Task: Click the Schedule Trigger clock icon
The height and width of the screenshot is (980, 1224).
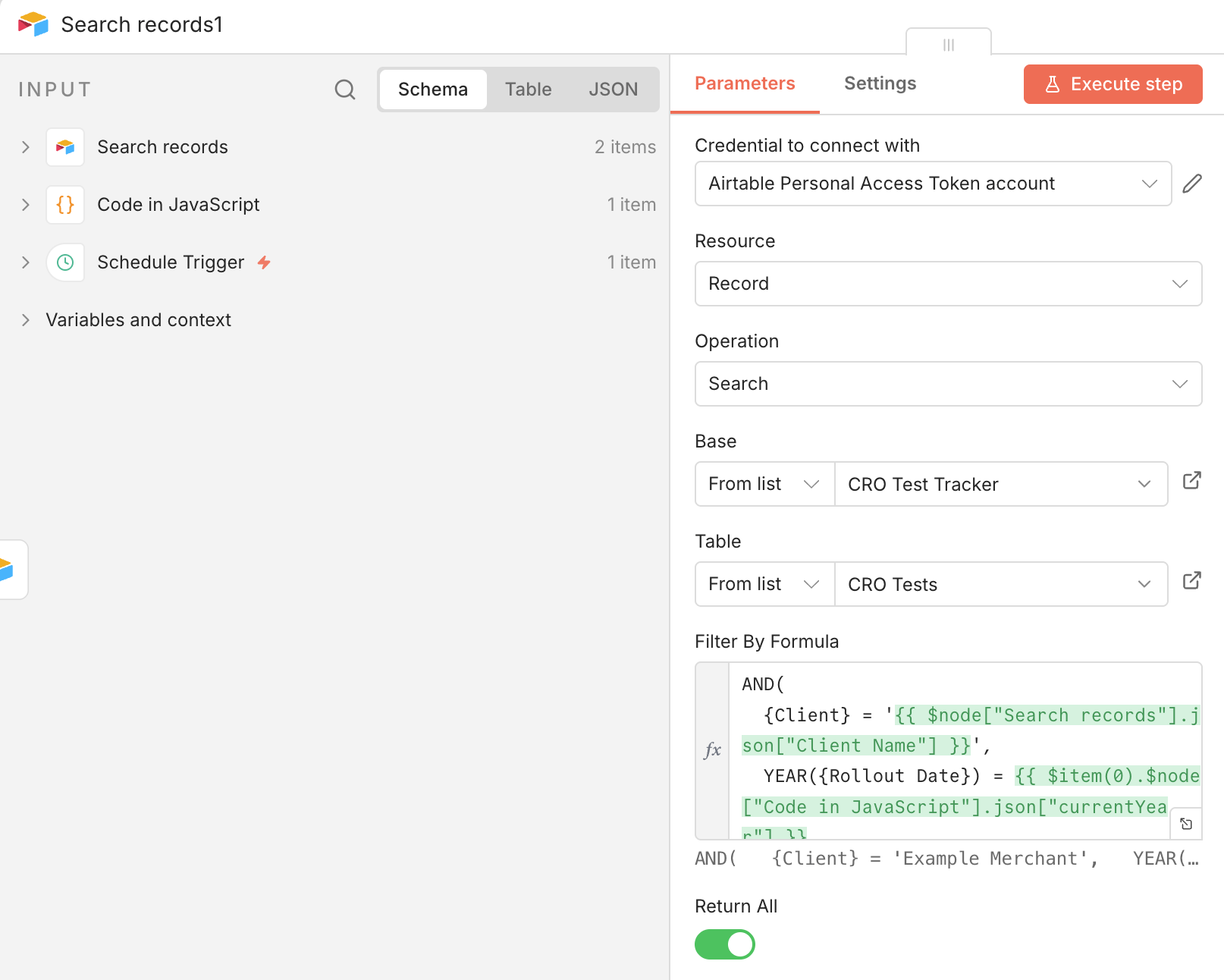Action: click(65, 262)
